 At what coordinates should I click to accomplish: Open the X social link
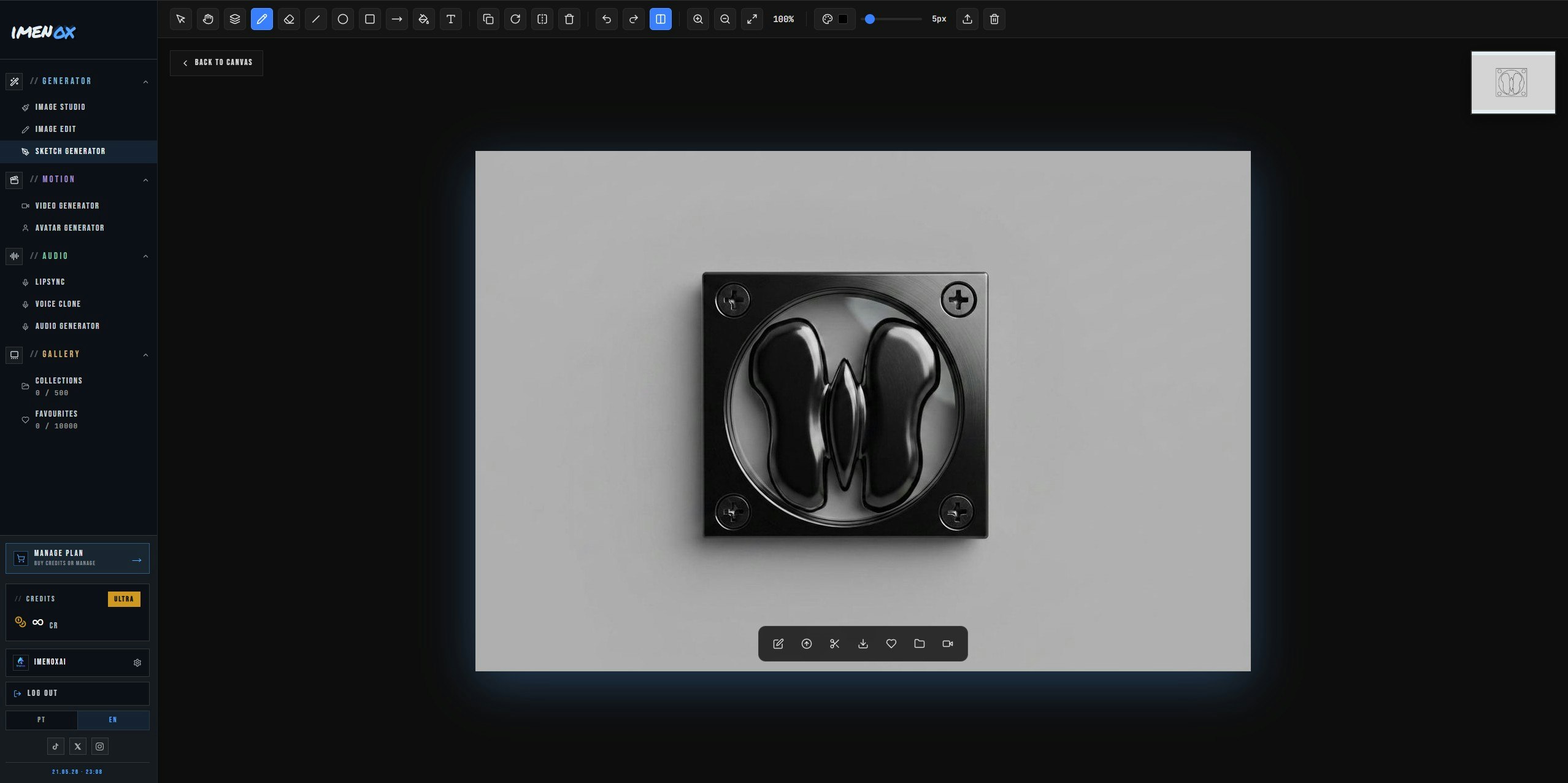click(78, 746)
